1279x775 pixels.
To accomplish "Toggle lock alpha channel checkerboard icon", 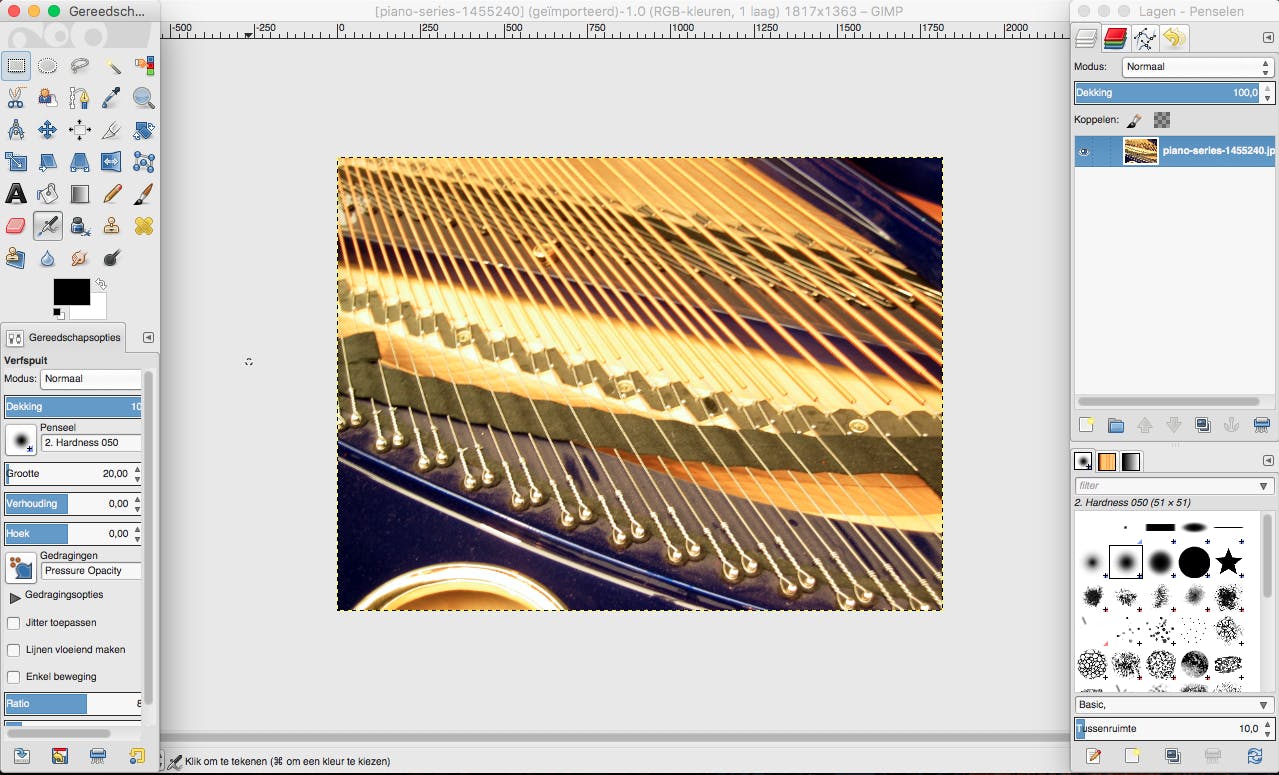I will [1162, 120].
